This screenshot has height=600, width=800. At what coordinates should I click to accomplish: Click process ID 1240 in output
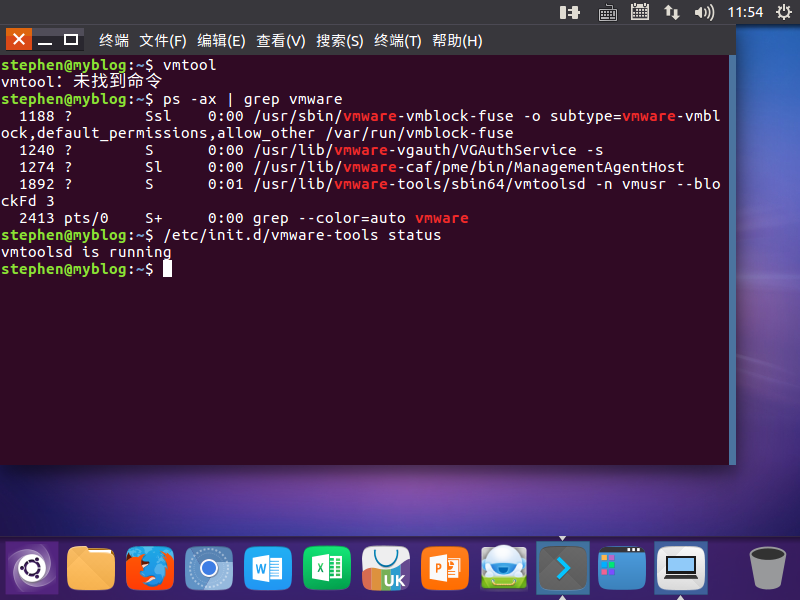(x=37, y=150)
